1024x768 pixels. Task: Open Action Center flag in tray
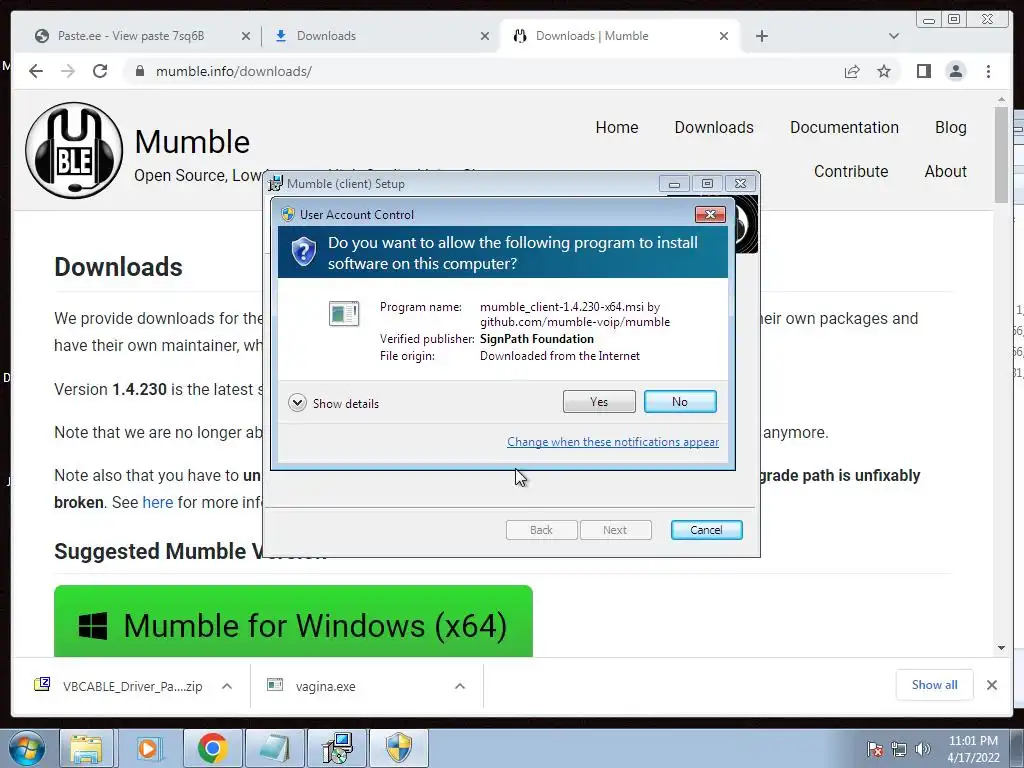(x=874, y=749)
